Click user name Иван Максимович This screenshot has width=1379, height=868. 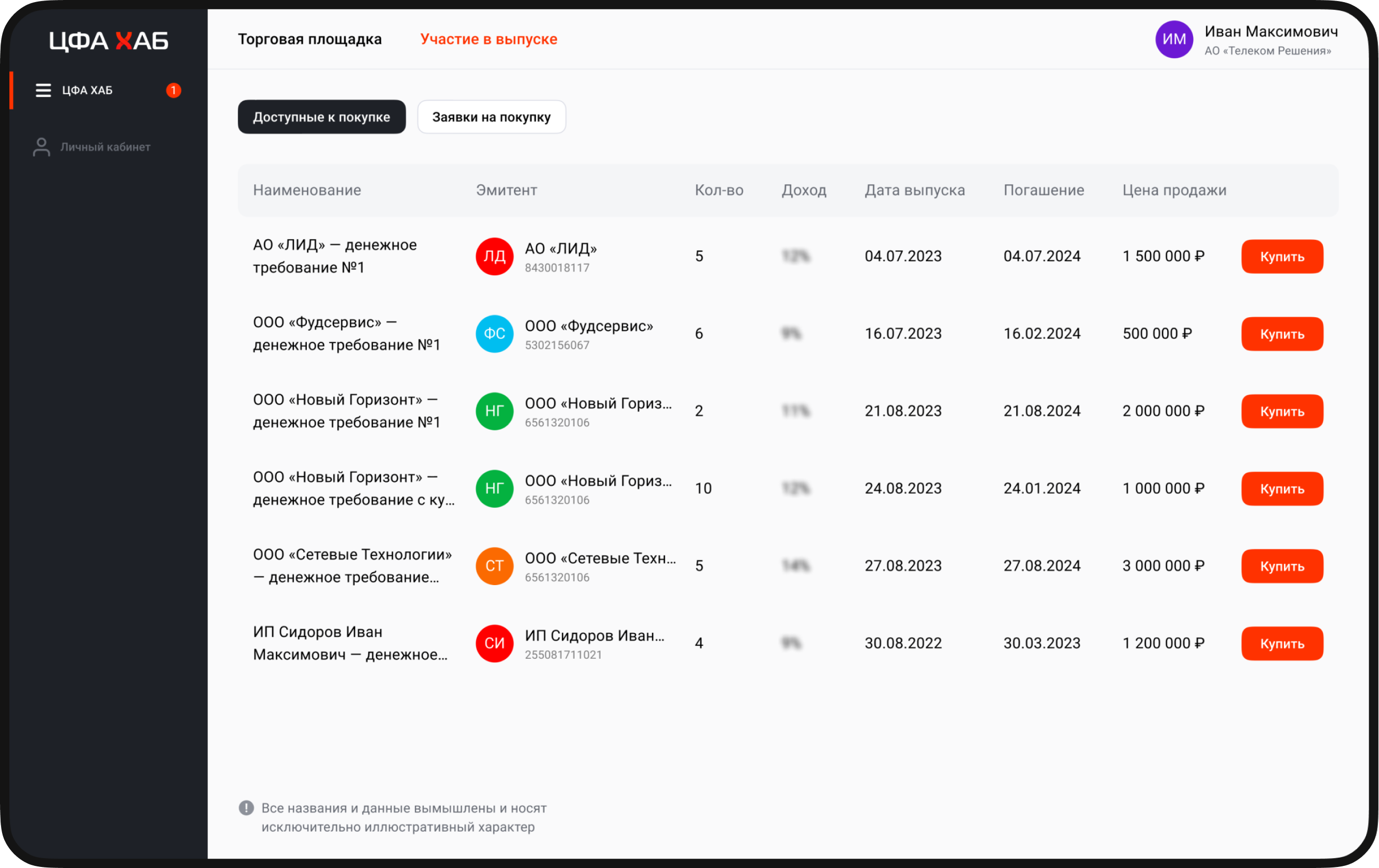(1271, 32)
